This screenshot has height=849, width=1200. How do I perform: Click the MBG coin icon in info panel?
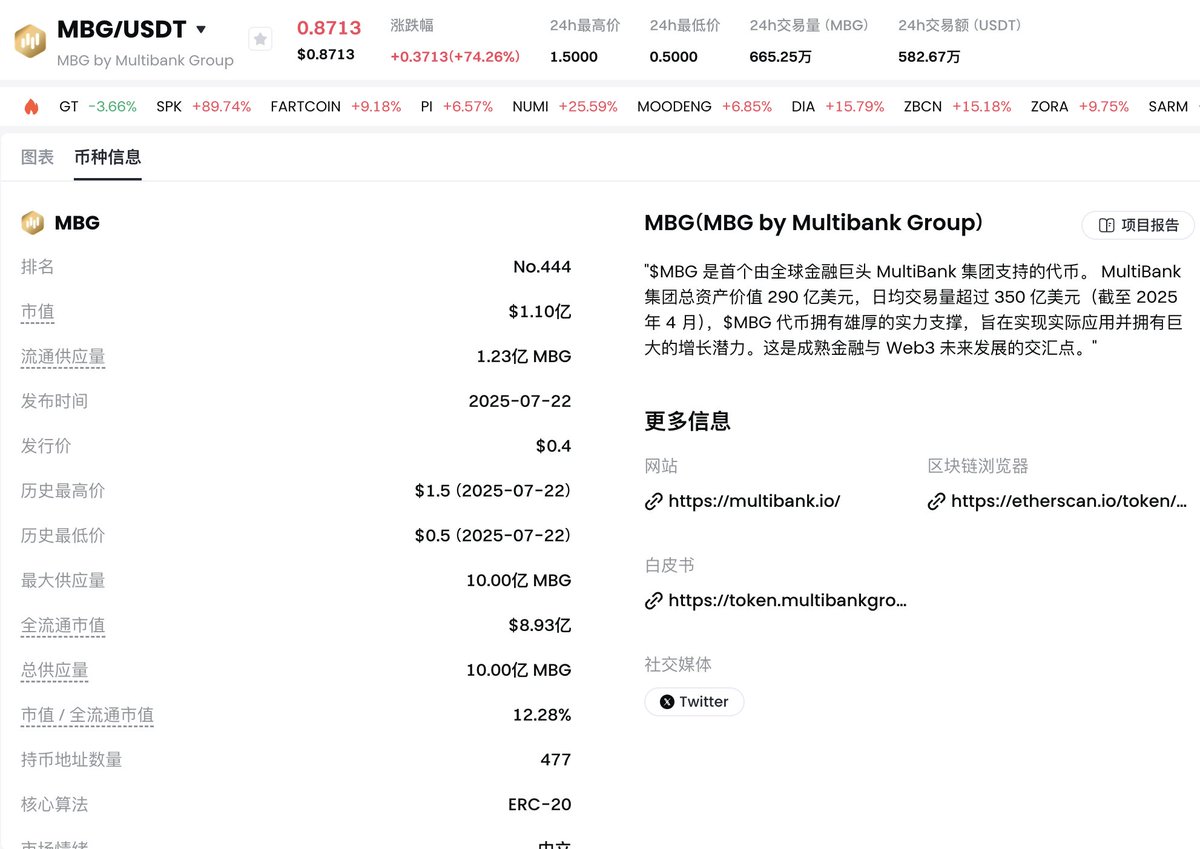point(33,222)
